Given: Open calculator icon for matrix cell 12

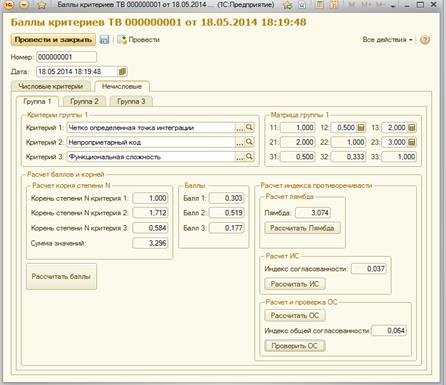Looking at the screenshot, I should point(361,127).
